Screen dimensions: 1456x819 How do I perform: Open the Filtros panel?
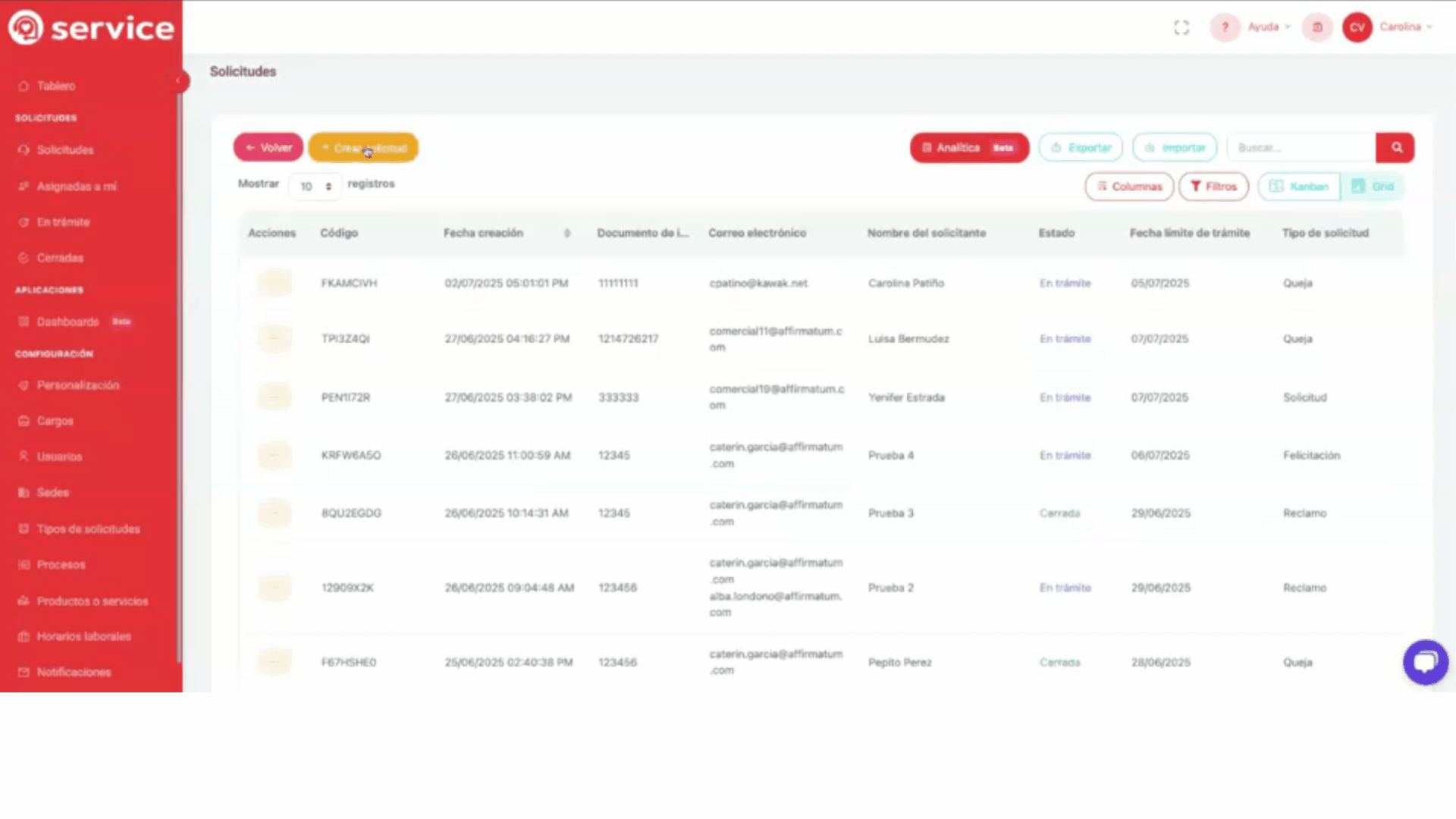[x=1213, y=187]
